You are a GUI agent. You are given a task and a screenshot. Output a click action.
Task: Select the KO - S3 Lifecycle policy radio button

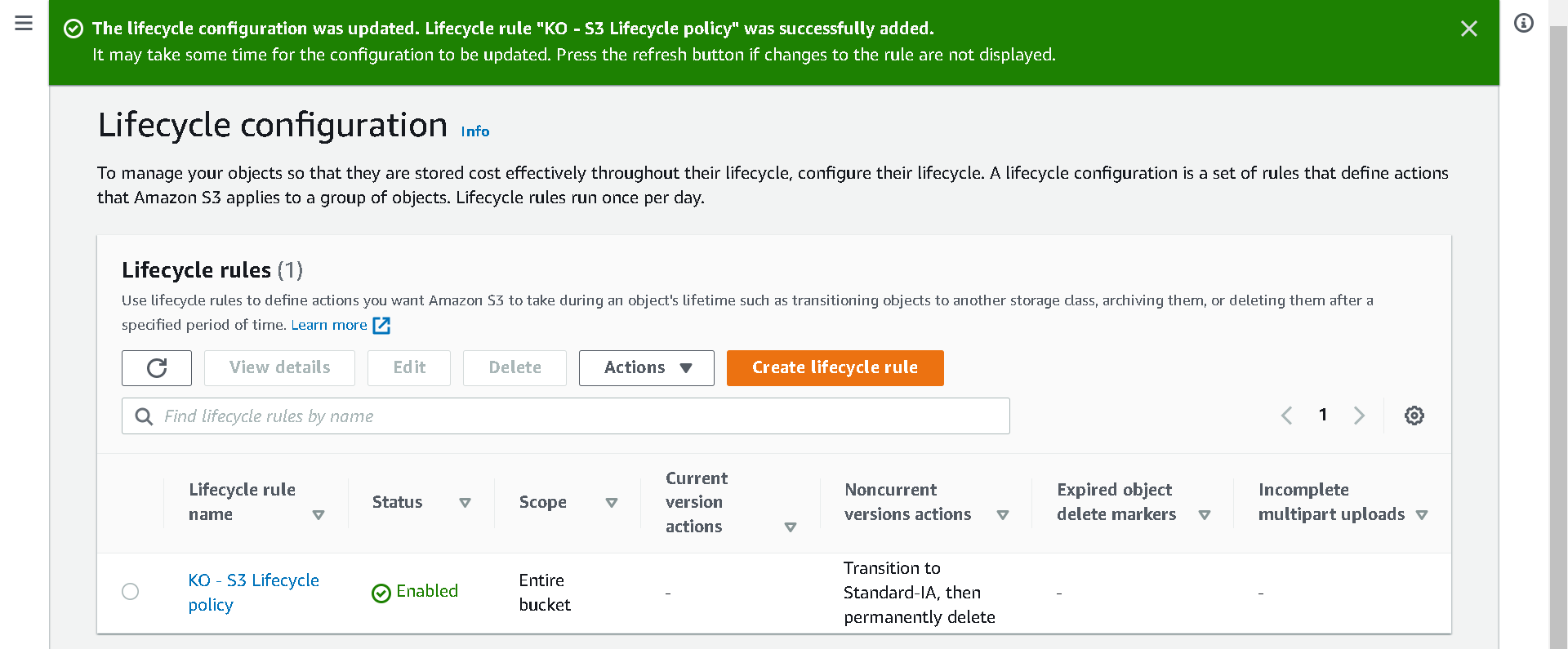coord(130,591)
